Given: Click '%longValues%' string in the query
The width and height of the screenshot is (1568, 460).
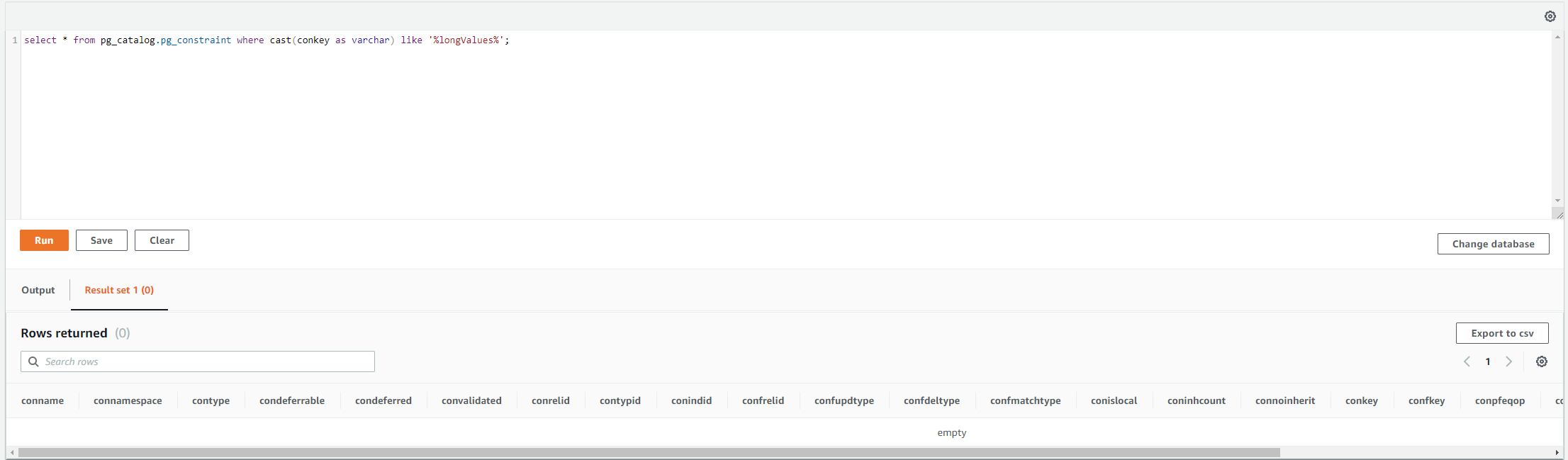Looking at the screenshot, I should (x=466, y=40).
